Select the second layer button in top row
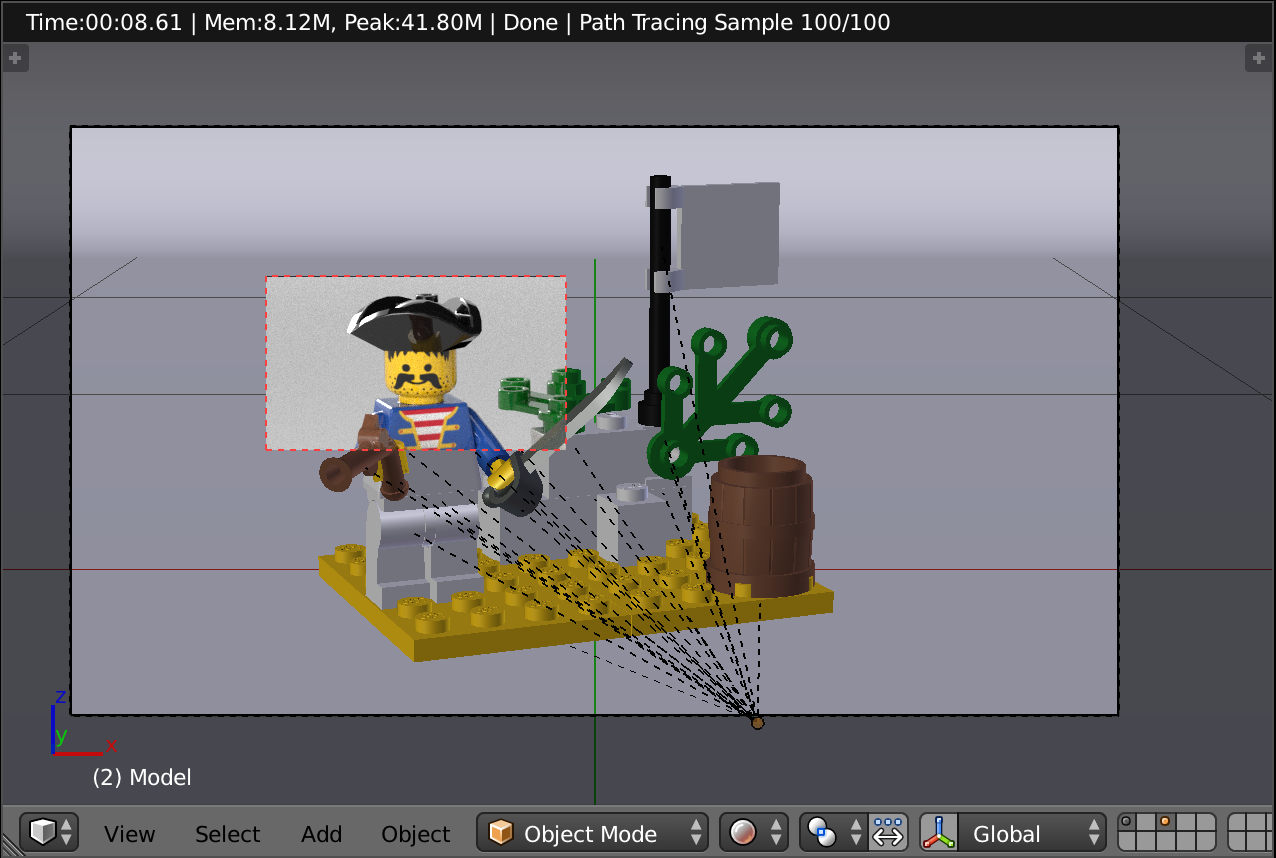This screenshot has width=1276, height=858. (x=1146, y=823)
